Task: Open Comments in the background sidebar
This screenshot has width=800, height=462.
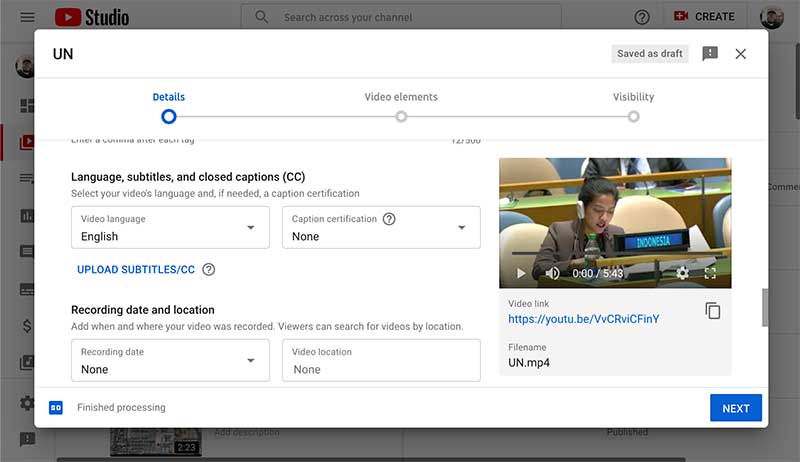Action: (x=27, y=251)
